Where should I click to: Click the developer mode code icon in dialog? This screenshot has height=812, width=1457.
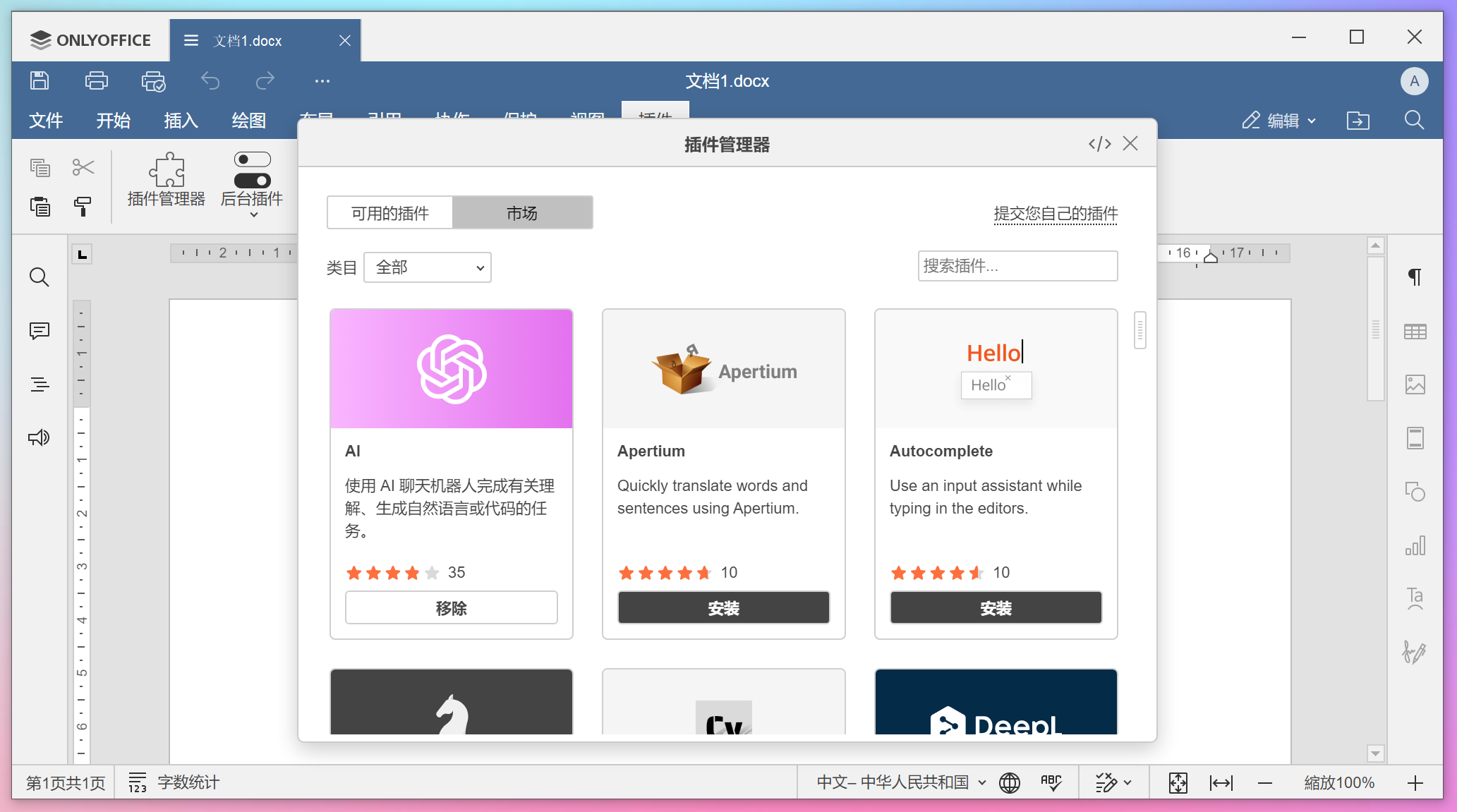pyautogui.click(x=1099, y=144)
